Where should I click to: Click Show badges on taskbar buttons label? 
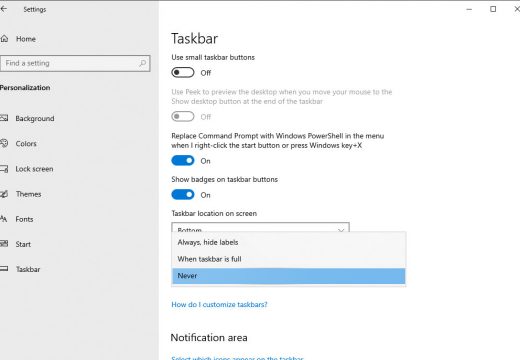224,179
